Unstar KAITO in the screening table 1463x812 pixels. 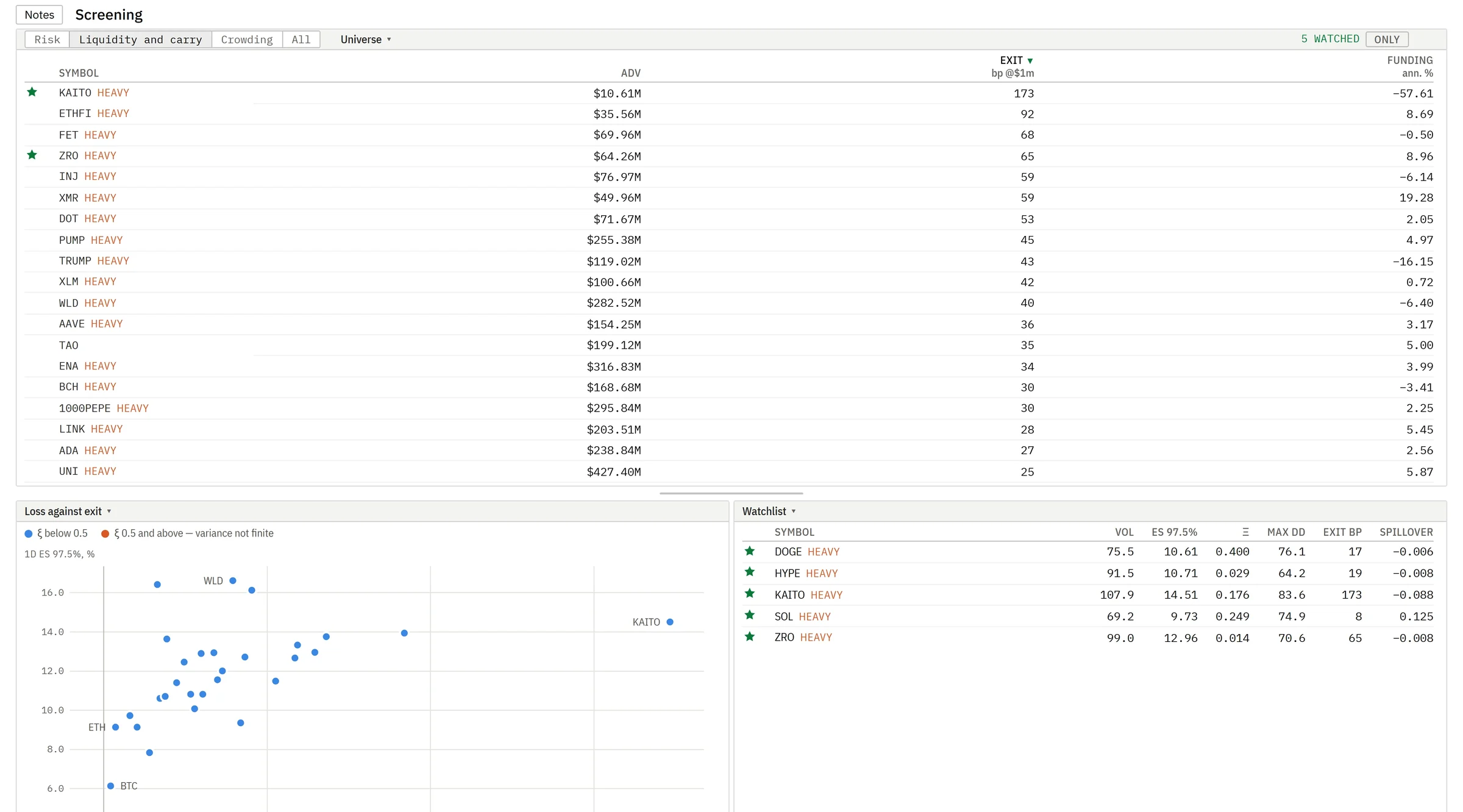(32, 92)
